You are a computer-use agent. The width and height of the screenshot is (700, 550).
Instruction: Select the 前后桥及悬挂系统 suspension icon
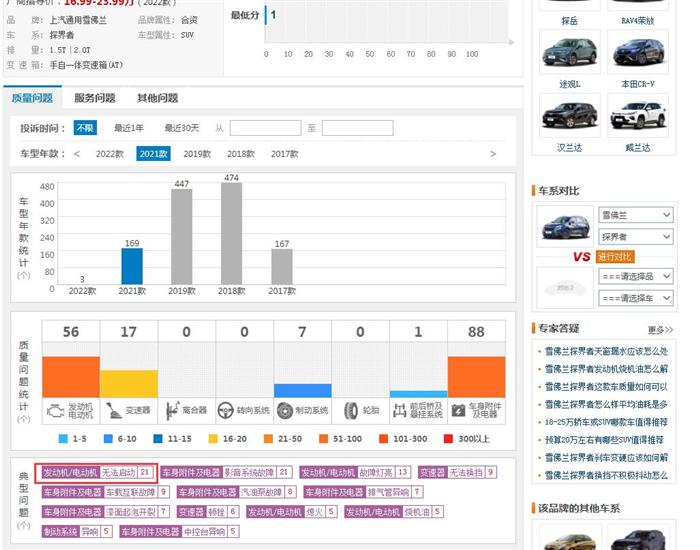pos(400,411)
